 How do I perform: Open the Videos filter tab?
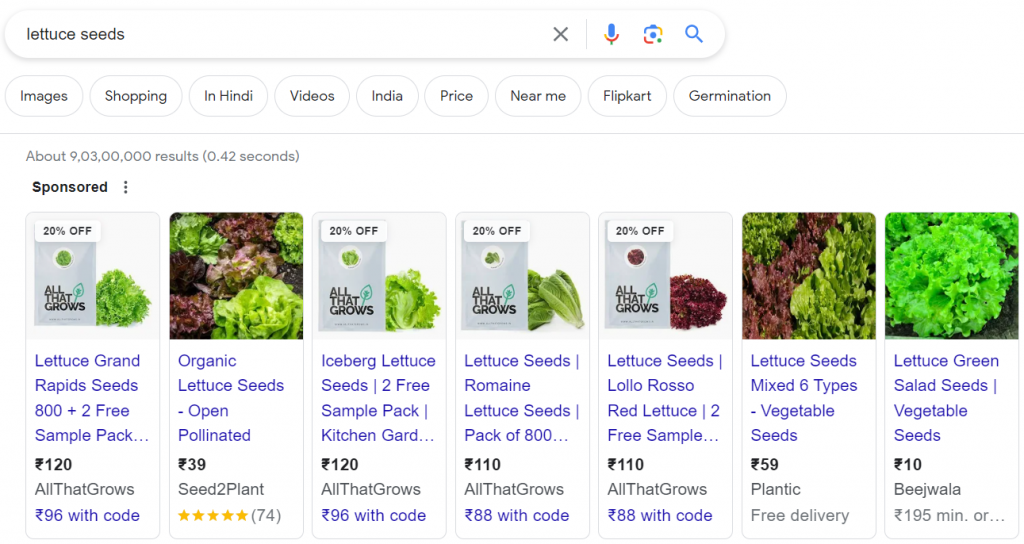point(312,96)
